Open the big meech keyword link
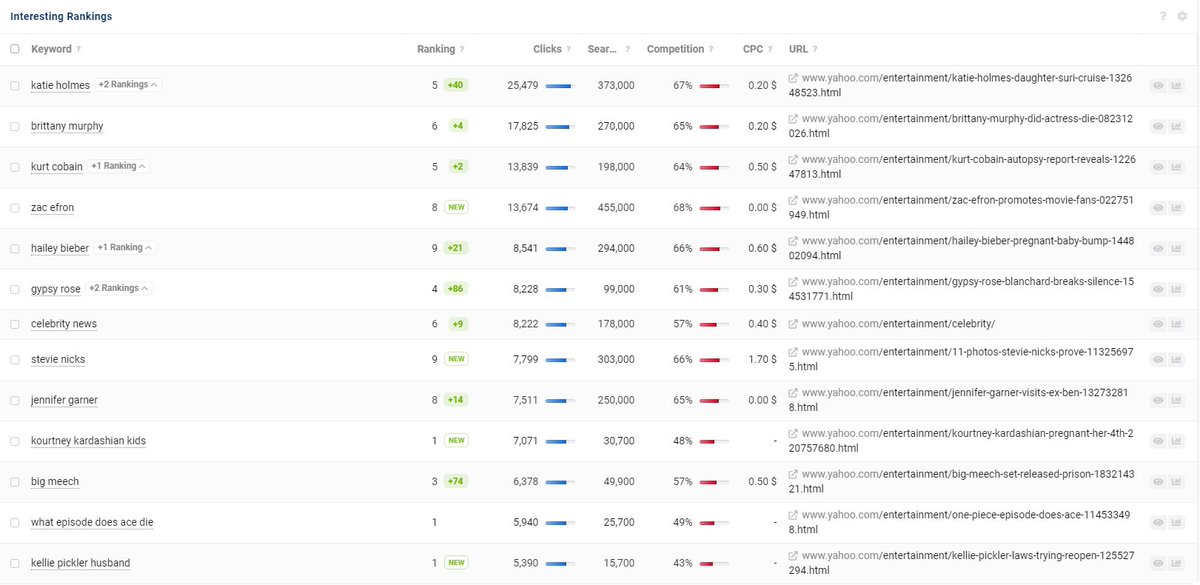Image resolution: width=1200 pixels, height=585 pixels. point(55,482)
